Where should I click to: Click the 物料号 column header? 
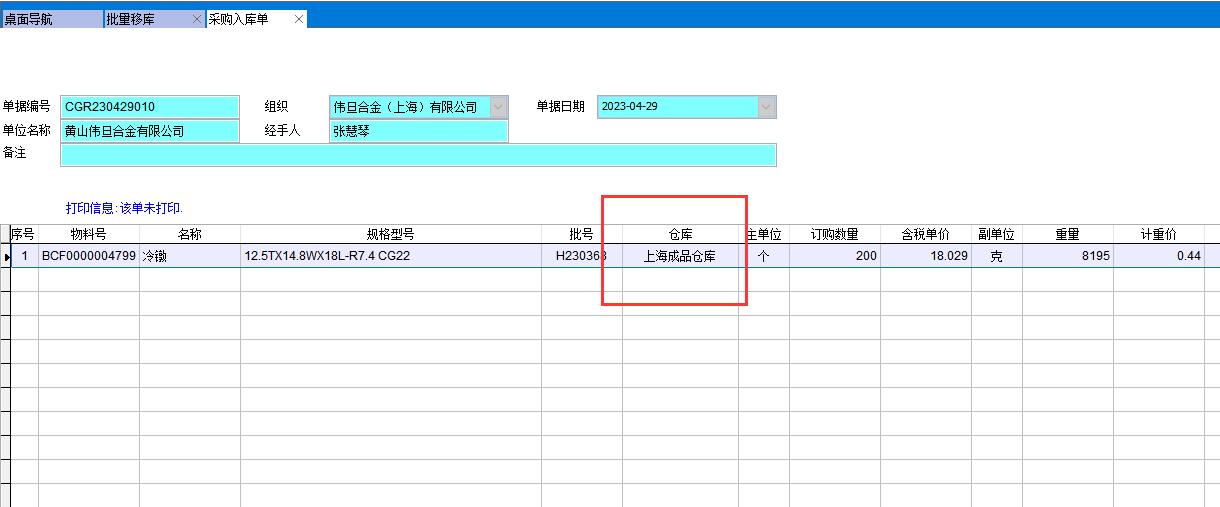88,234
